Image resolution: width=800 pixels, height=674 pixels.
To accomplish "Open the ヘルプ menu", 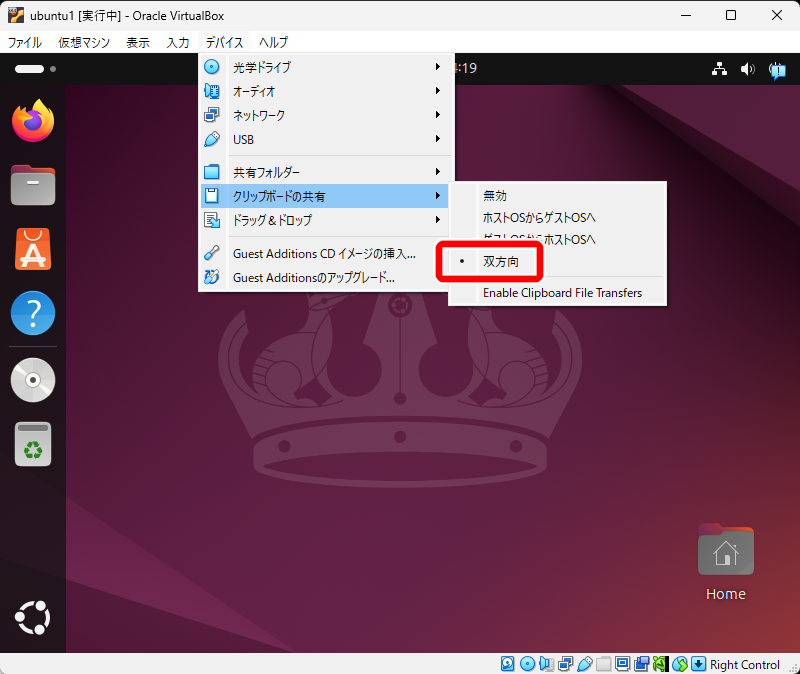I will coord(273,42).
